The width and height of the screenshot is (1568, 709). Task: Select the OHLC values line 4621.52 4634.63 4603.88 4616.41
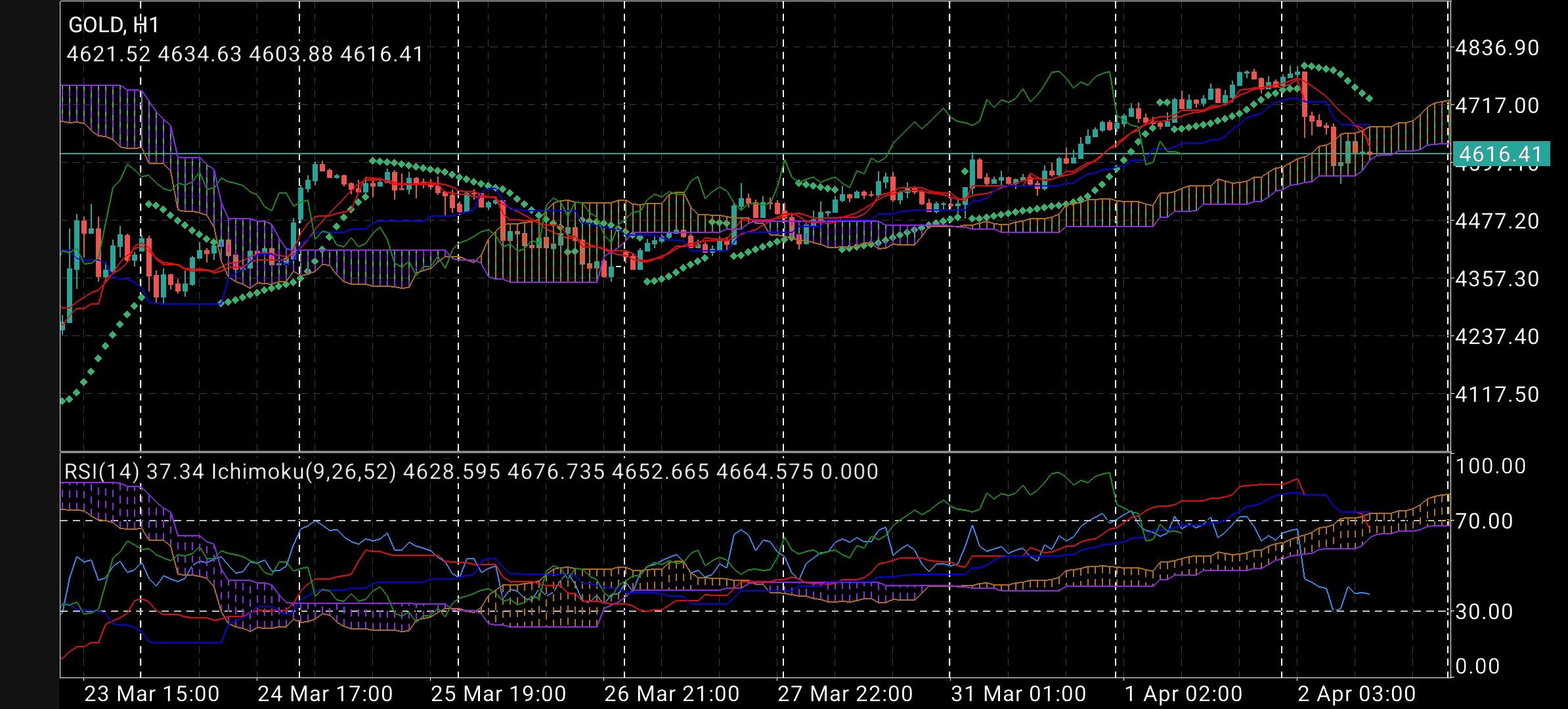click(245, 54)
